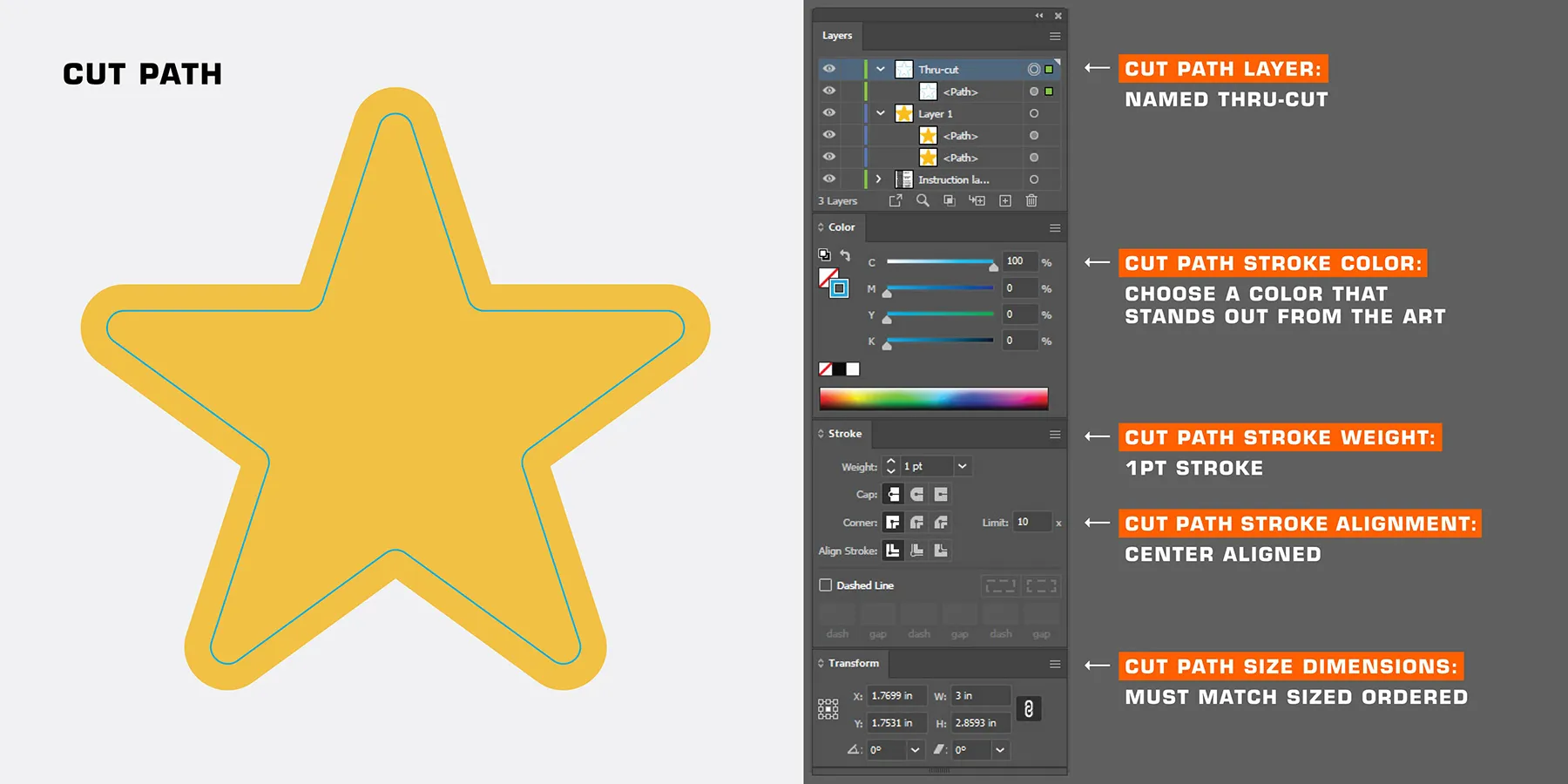Click the Stroke panel tab
Screen dimensions: 1568x784
[x=844, y=434]
